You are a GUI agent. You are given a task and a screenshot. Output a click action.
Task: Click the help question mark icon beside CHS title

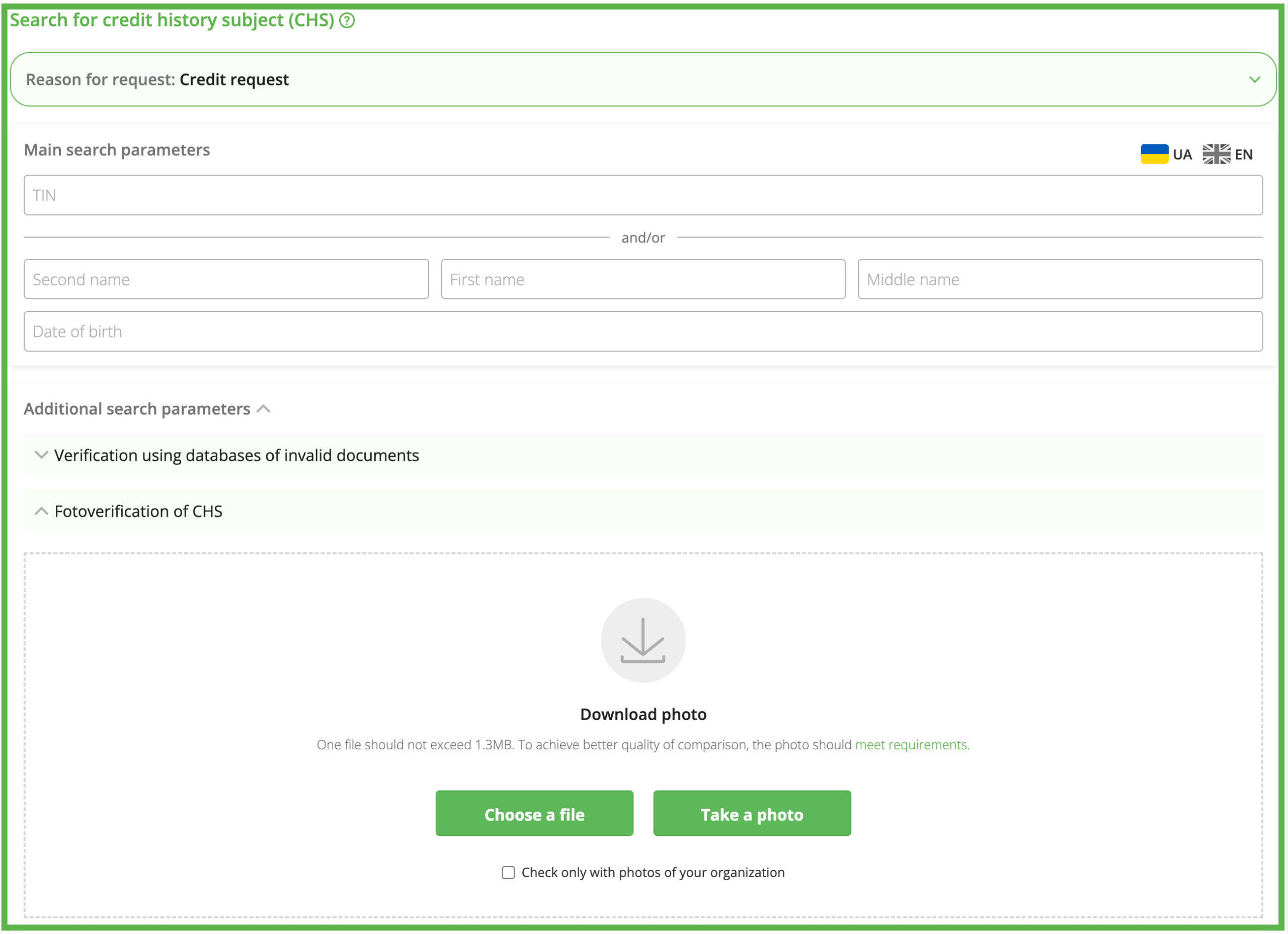pos(347,21)
